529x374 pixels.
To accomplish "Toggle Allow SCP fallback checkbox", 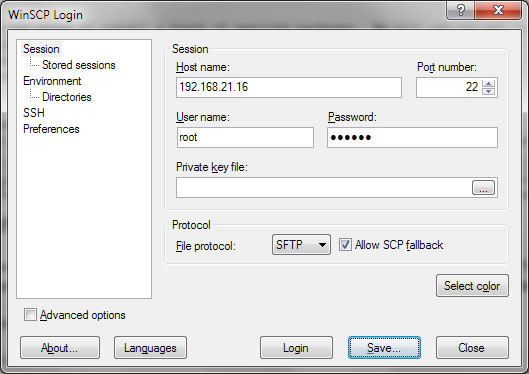I will (x=345, y=244).
